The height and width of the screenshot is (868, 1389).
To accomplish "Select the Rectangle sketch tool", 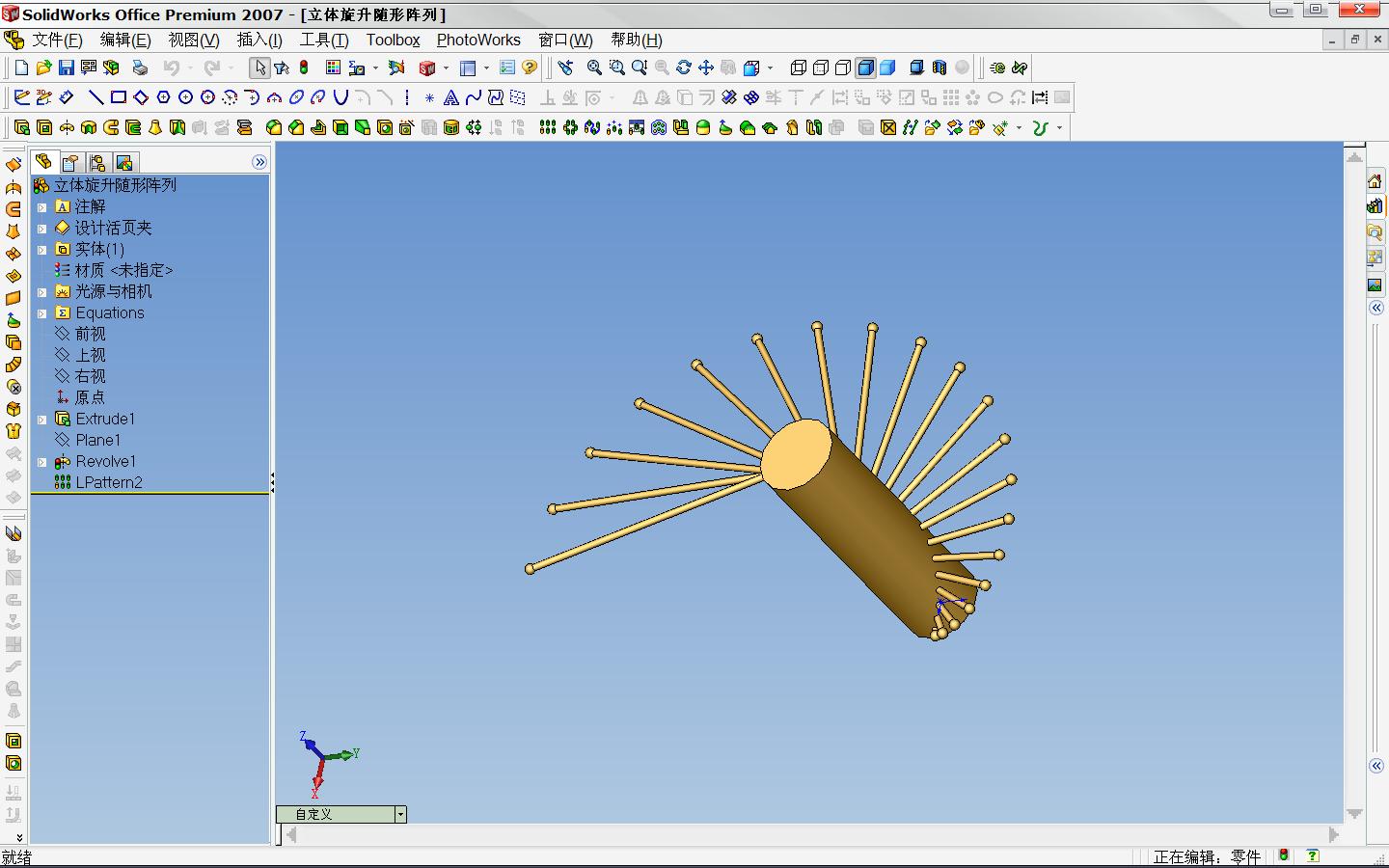I will (x=119, y=97).
